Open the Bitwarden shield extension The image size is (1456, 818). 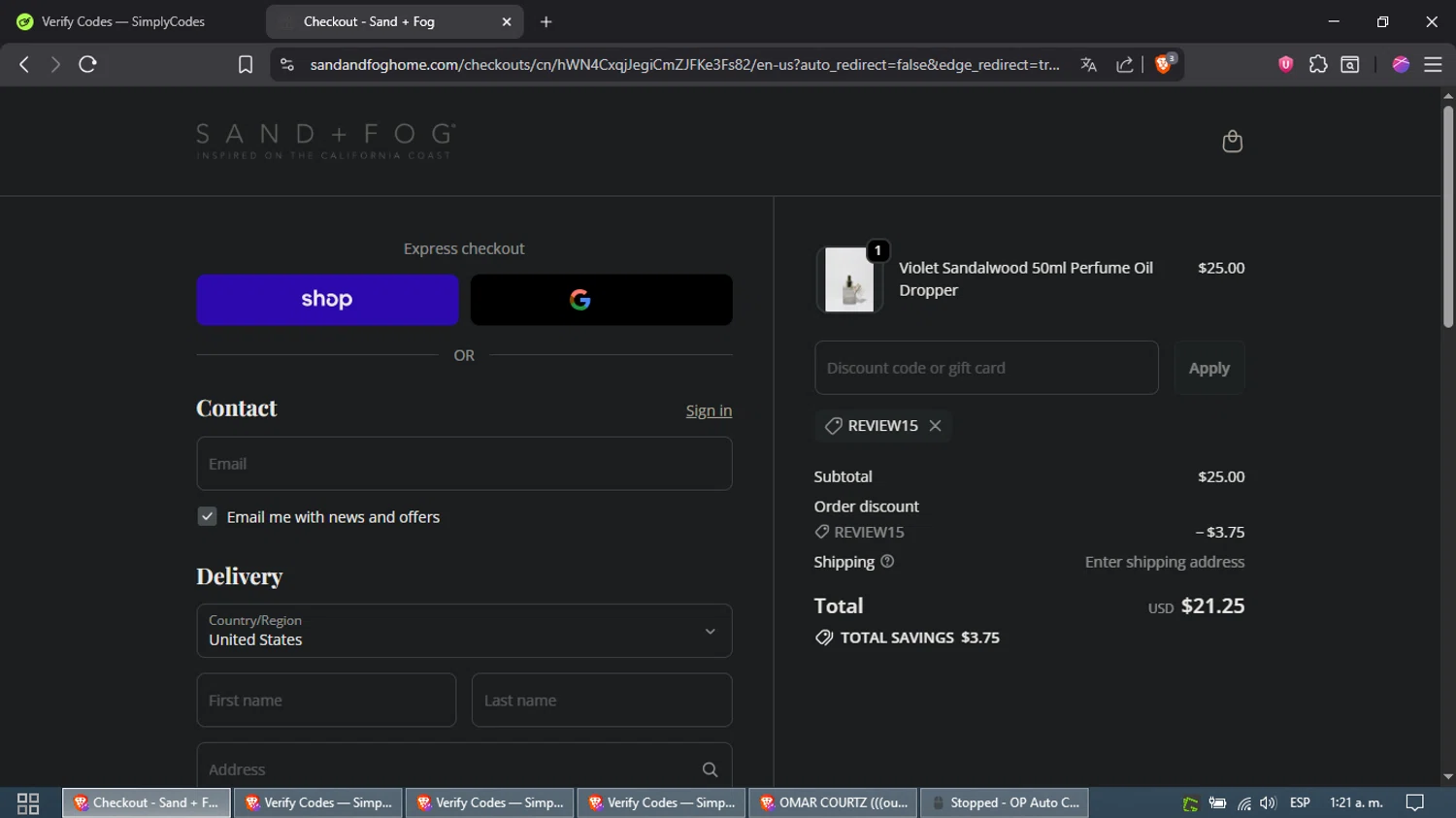click(1285, 64)
